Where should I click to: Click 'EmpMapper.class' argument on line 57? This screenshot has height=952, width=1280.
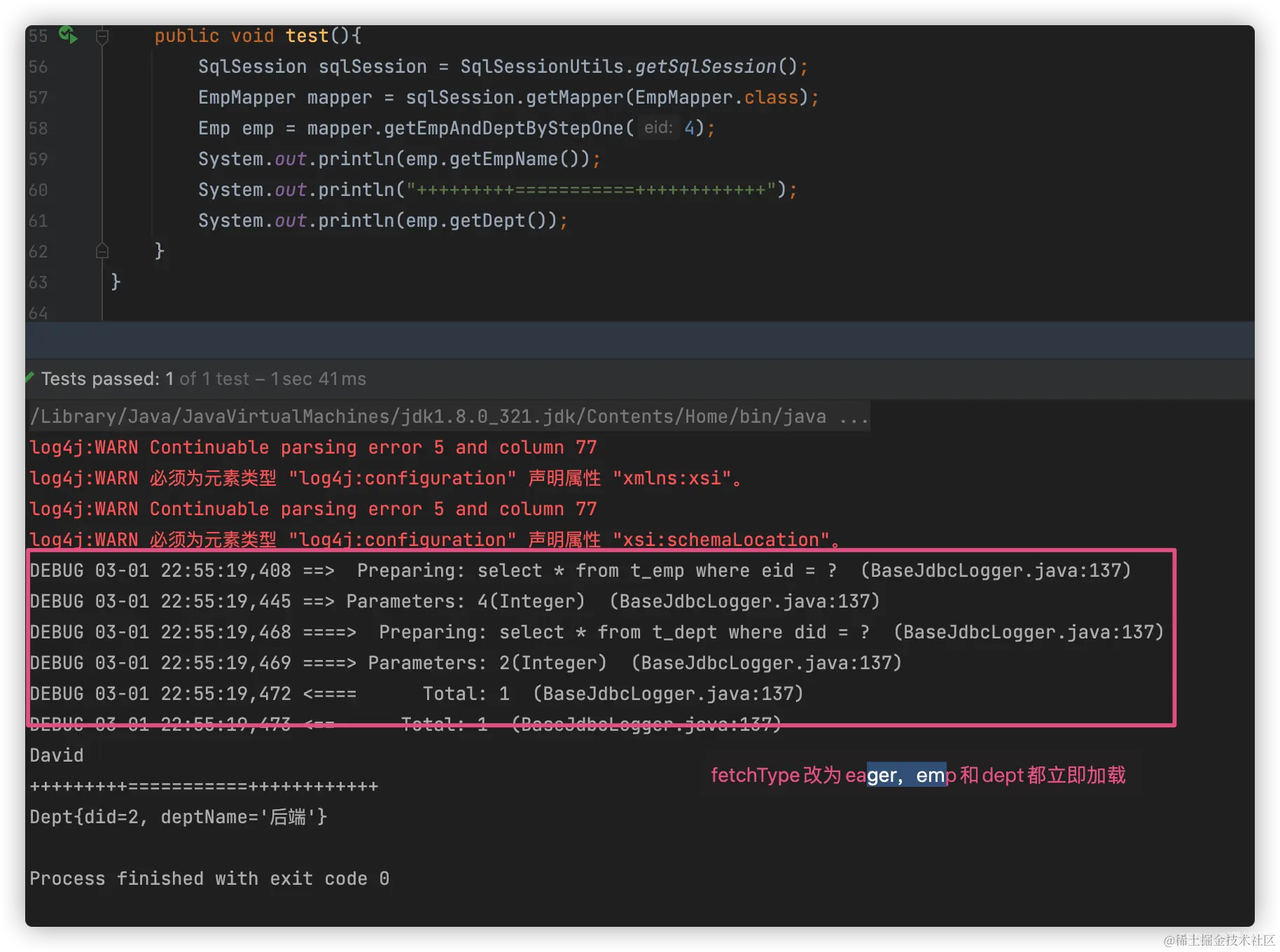coord(717,97)
